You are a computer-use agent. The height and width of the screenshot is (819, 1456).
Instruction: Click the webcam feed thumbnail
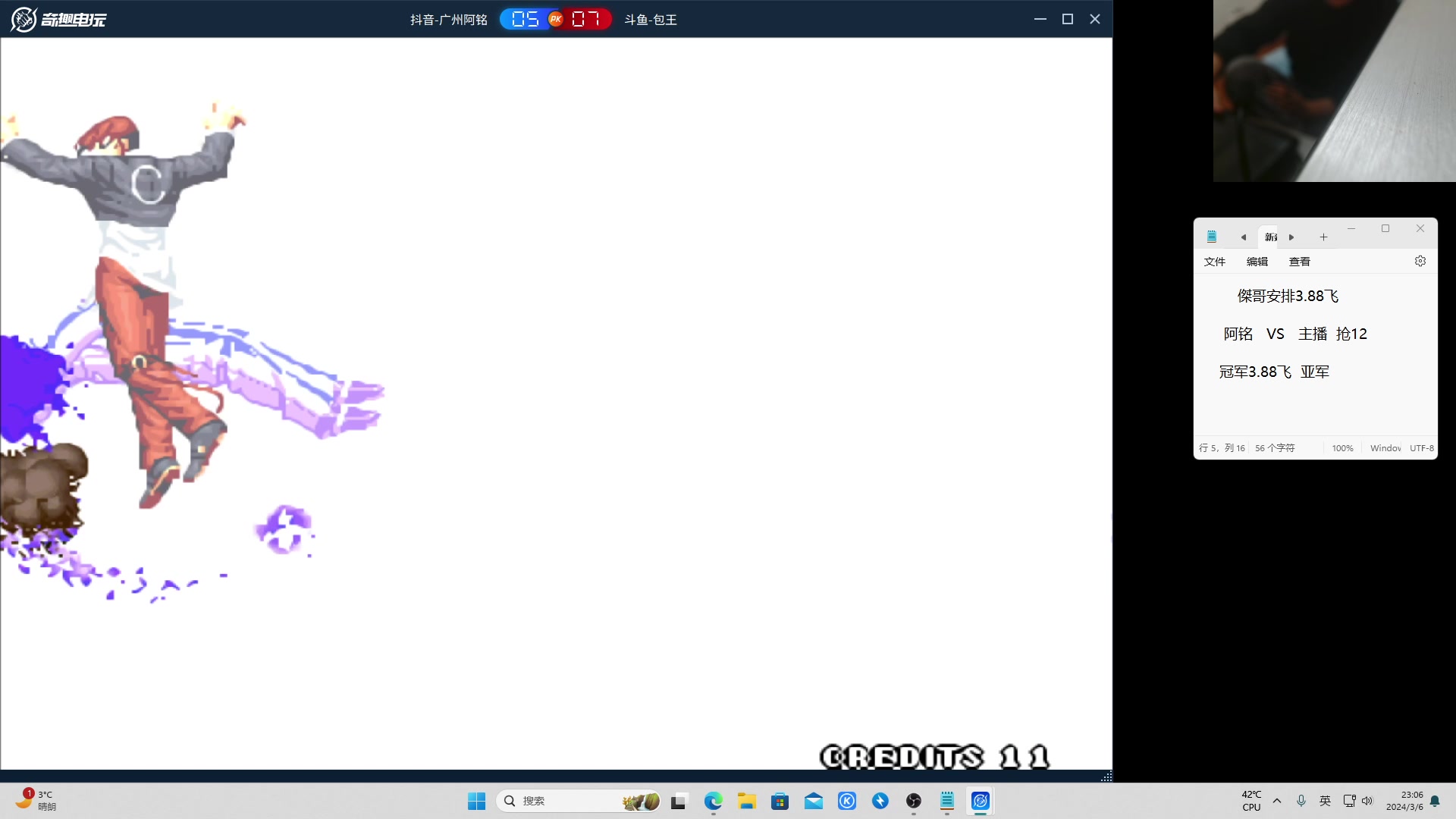tap(1335, 91)
